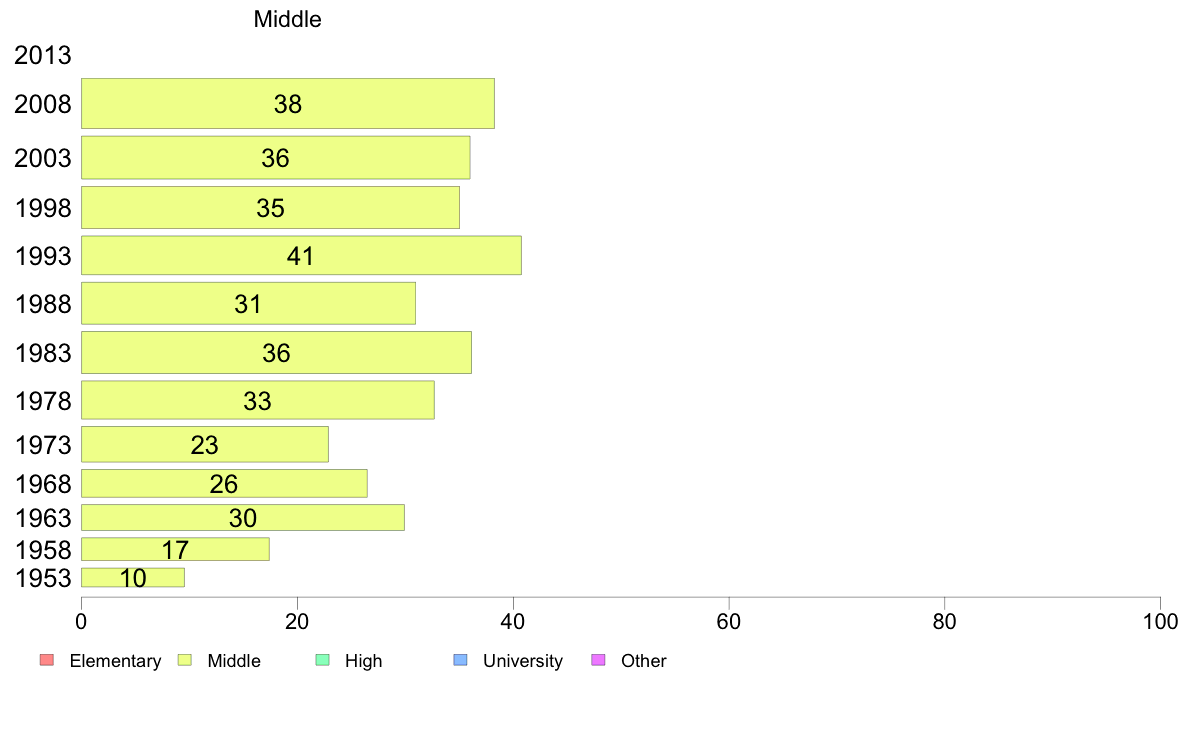Click the 1993 bar showing 41

click(302, 255)
